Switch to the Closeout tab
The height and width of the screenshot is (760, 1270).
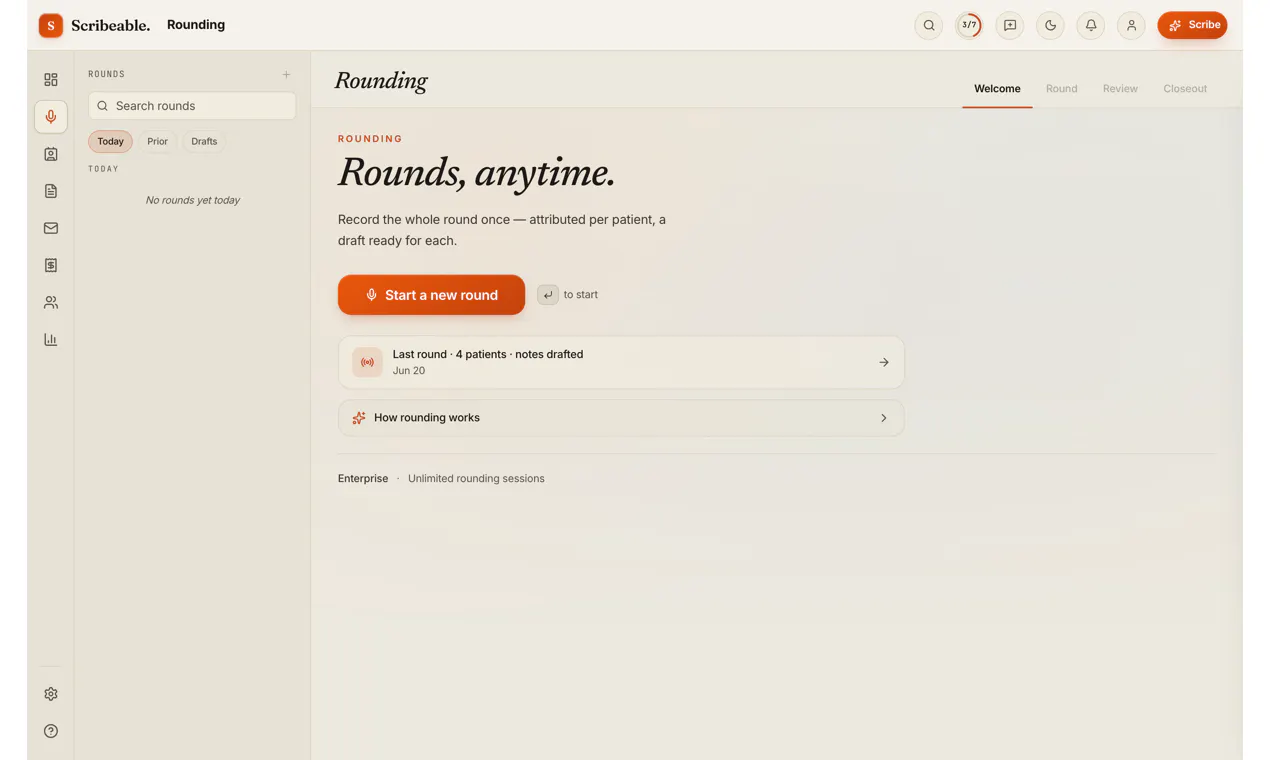coord(1185,88)
